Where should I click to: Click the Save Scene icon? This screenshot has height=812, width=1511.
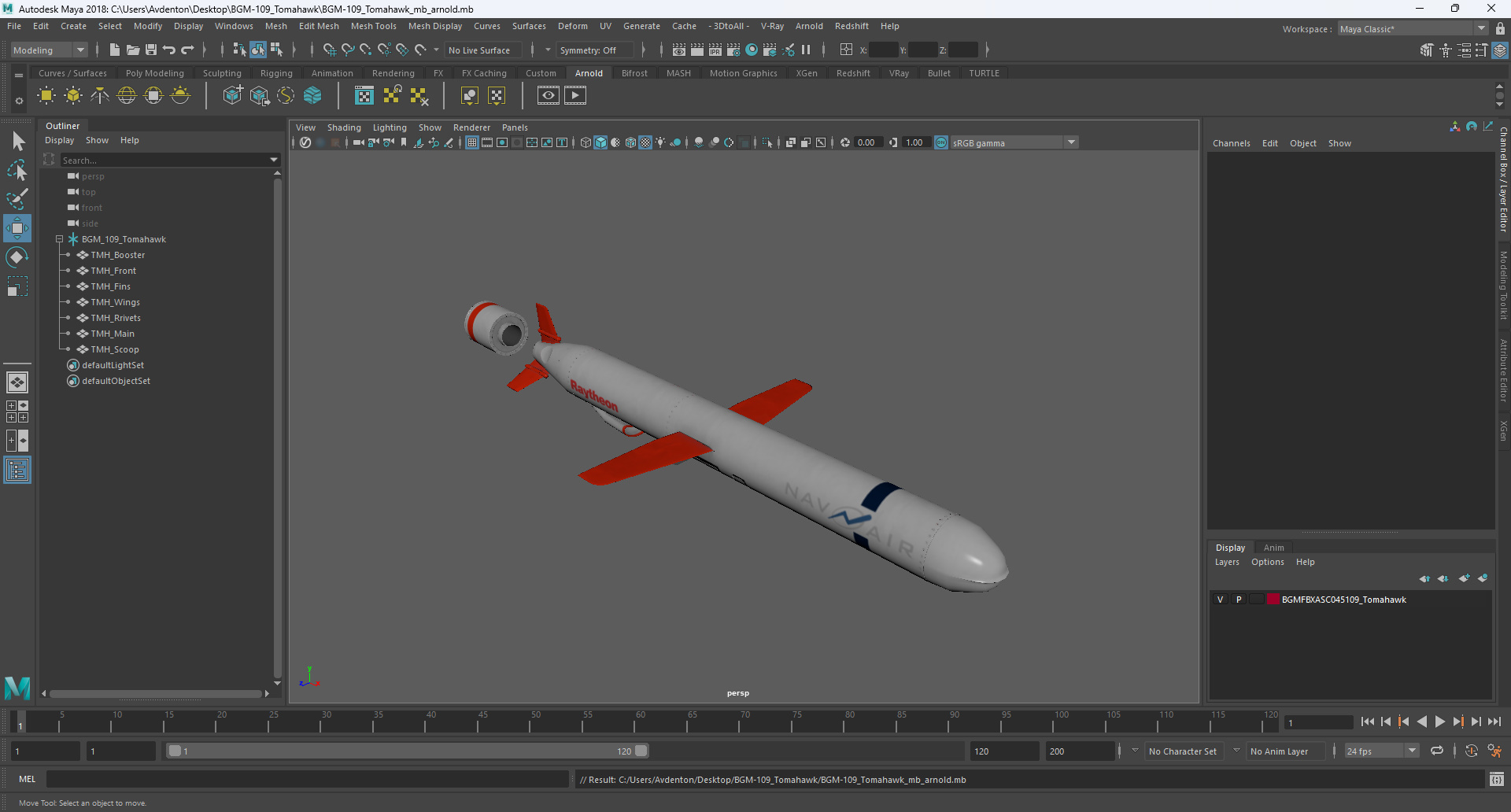151,50
